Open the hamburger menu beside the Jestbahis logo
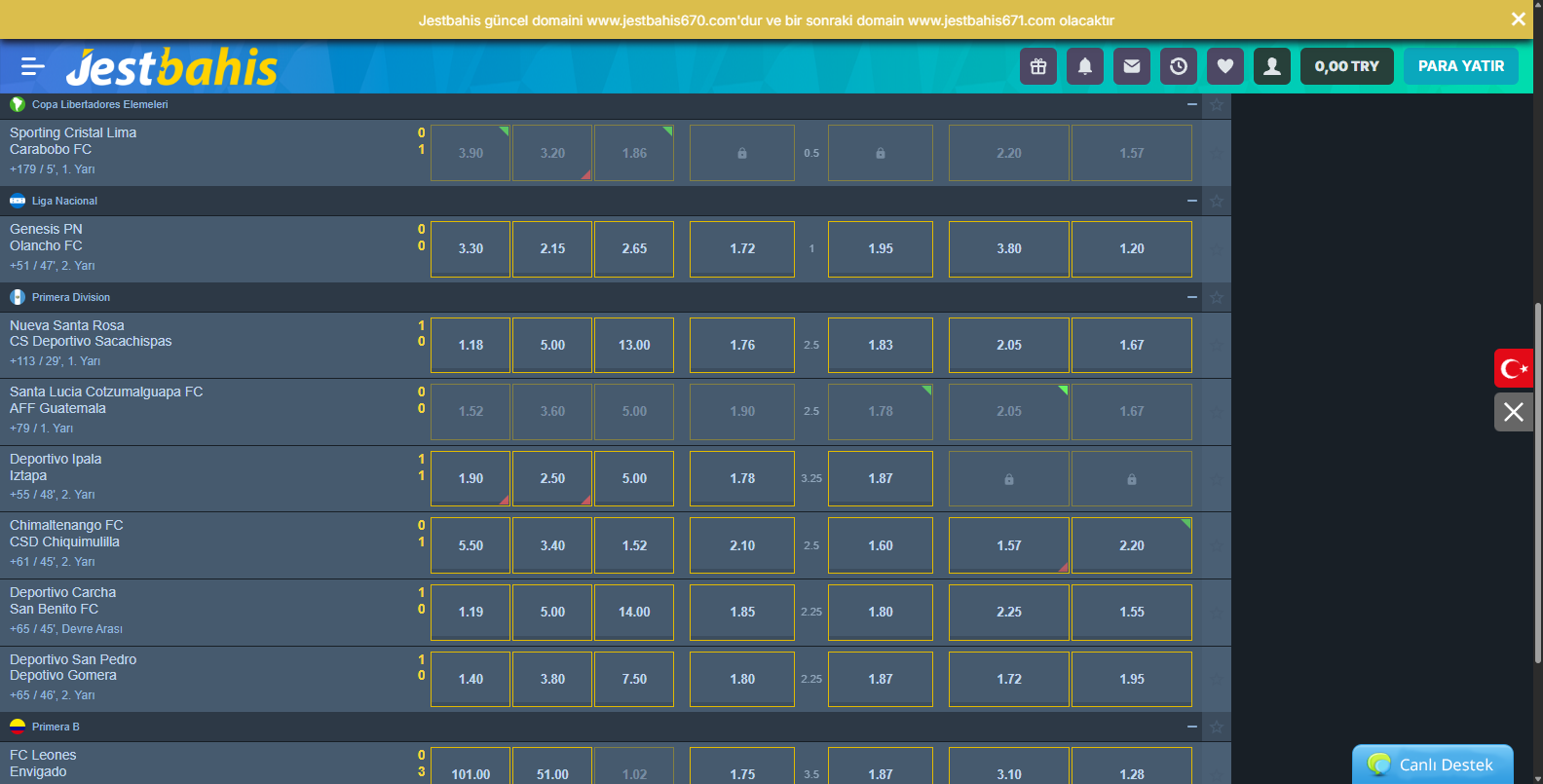The width and height of the screenshot is (1543, 784). [x=32, y=66]
